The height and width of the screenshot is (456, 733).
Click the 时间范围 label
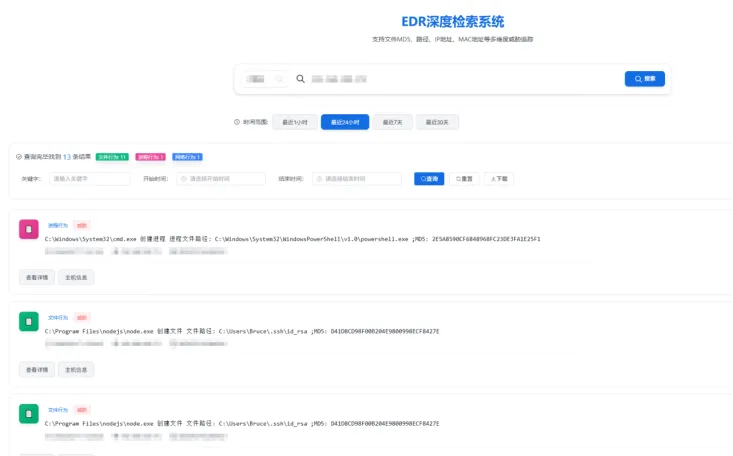(255, 122)
